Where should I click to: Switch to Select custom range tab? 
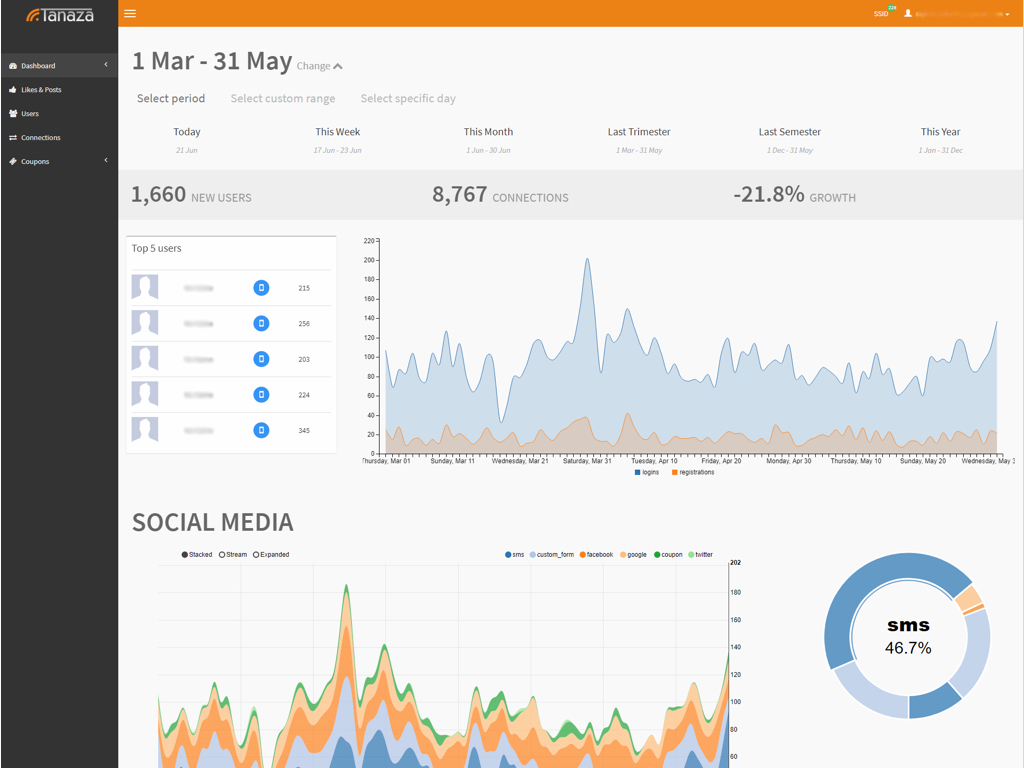283,99
